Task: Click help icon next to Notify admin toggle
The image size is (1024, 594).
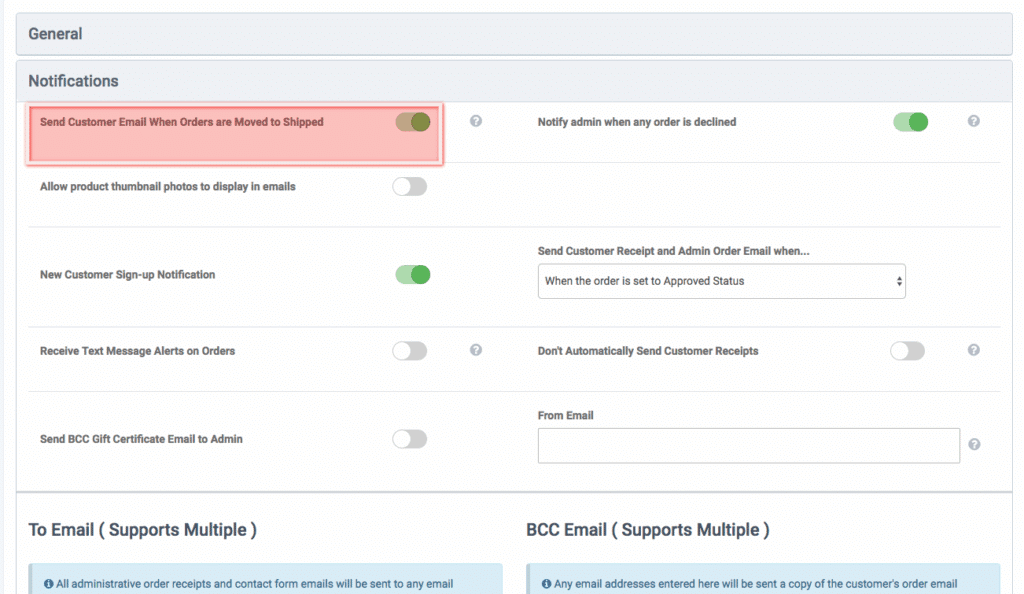Action: click(973, 122)
